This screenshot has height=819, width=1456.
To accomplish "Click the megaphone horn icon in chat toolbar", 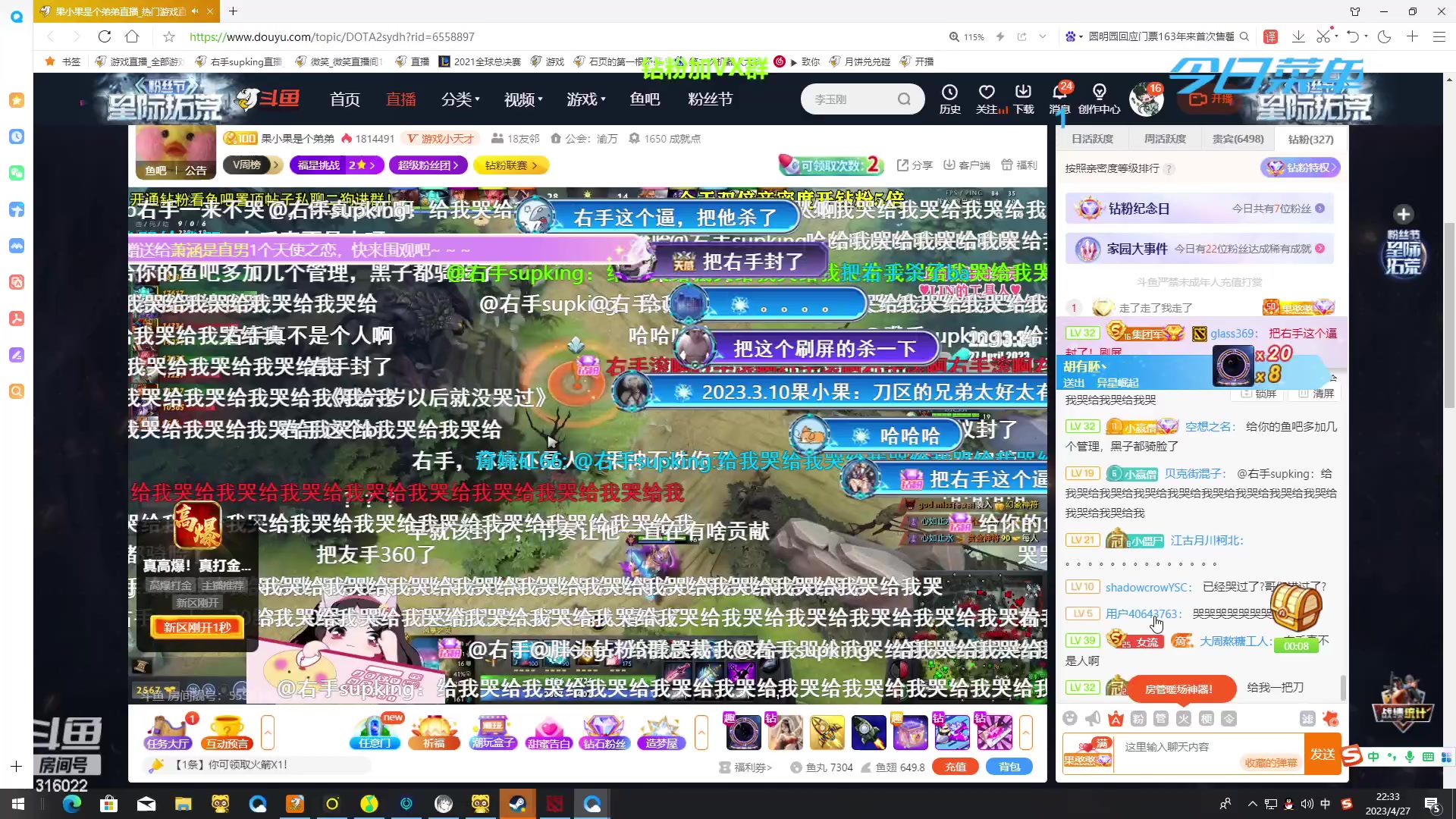I will [x=1093, y=718].
